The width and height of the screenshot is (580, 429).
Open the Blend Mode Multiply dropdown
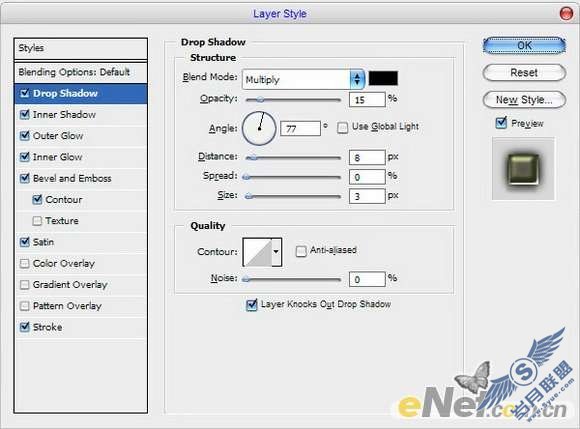pos(304,79)
